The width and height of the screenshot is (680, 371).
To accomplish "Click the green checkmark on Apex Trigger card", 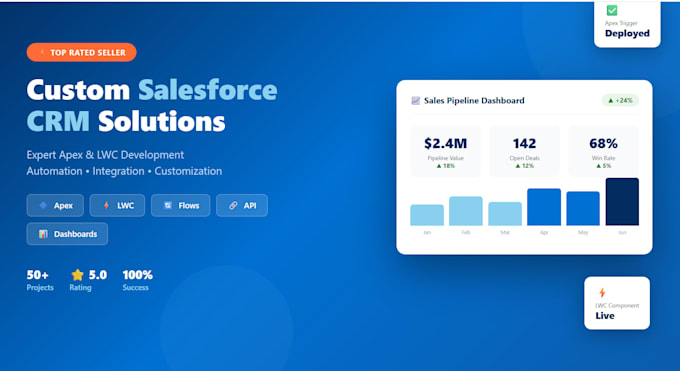I will pyautogui.click(x=611, y=10).
